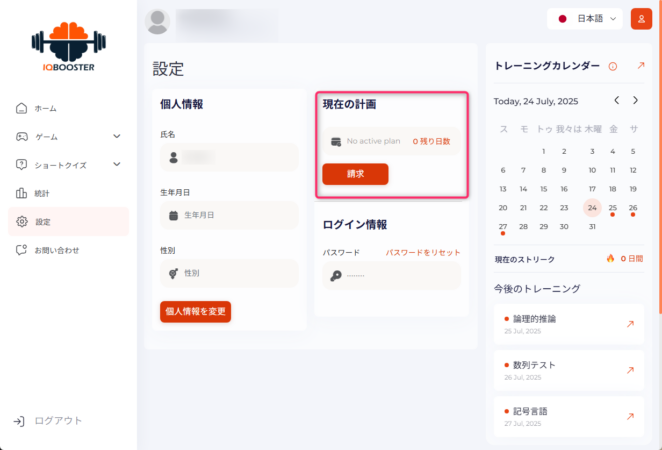Open the training calendar arrow link
The height and width of the screenshot is (450, 662).
(641, 65)
